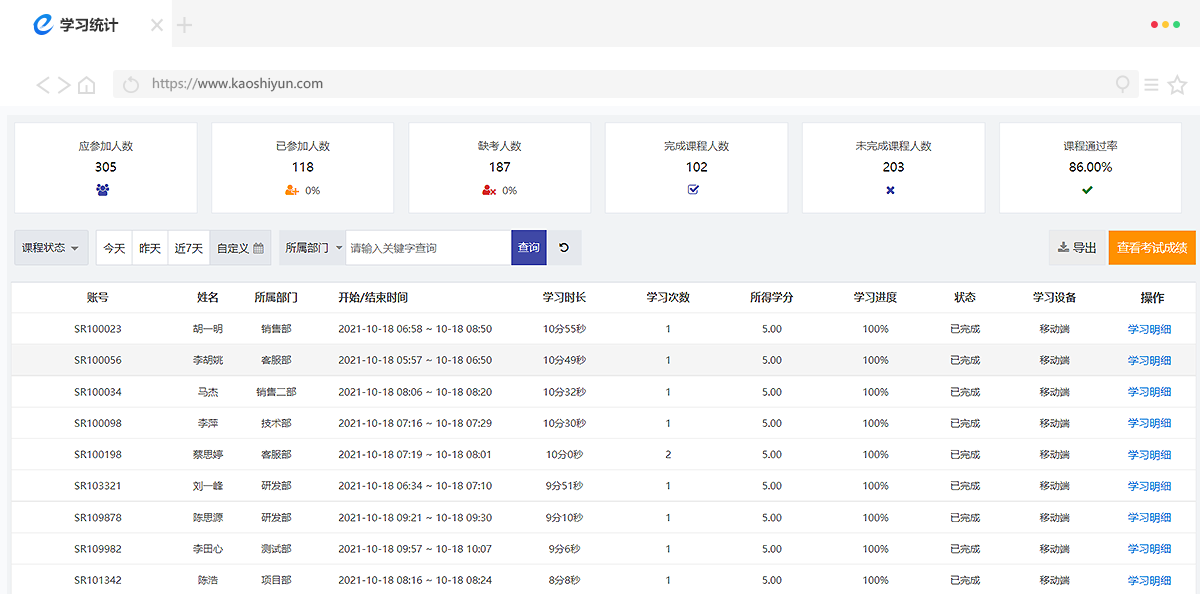This screenshot has height=594, width=1200.
Task: Open 学习明细 for 陈思源
Action: [1149, 518]
